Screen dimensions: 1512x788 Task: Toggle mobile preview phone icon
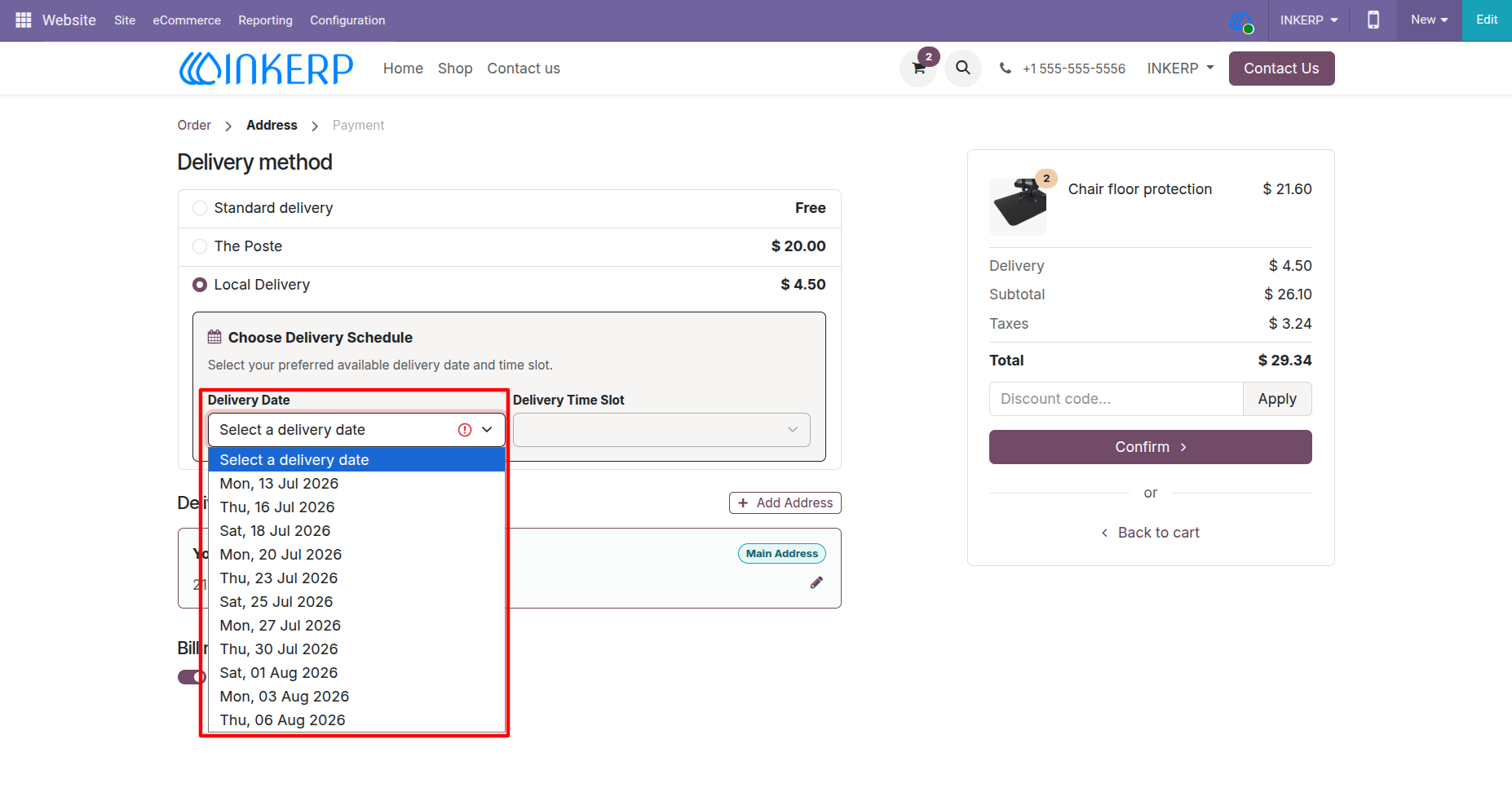(1373, 20)
